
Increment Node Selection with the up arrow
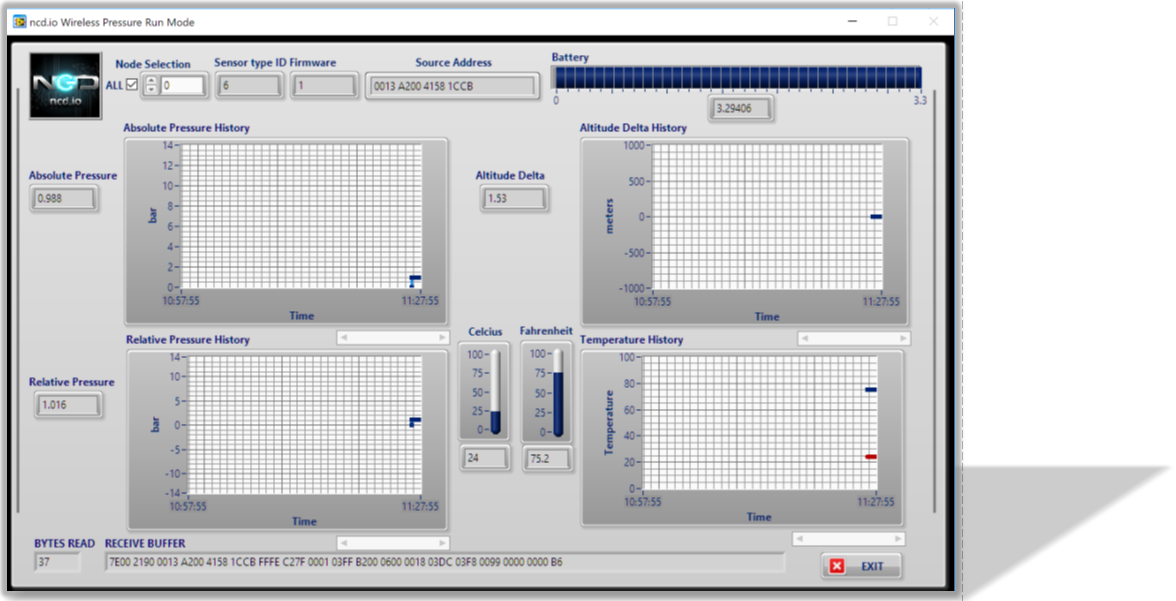(x=152, y=80)
